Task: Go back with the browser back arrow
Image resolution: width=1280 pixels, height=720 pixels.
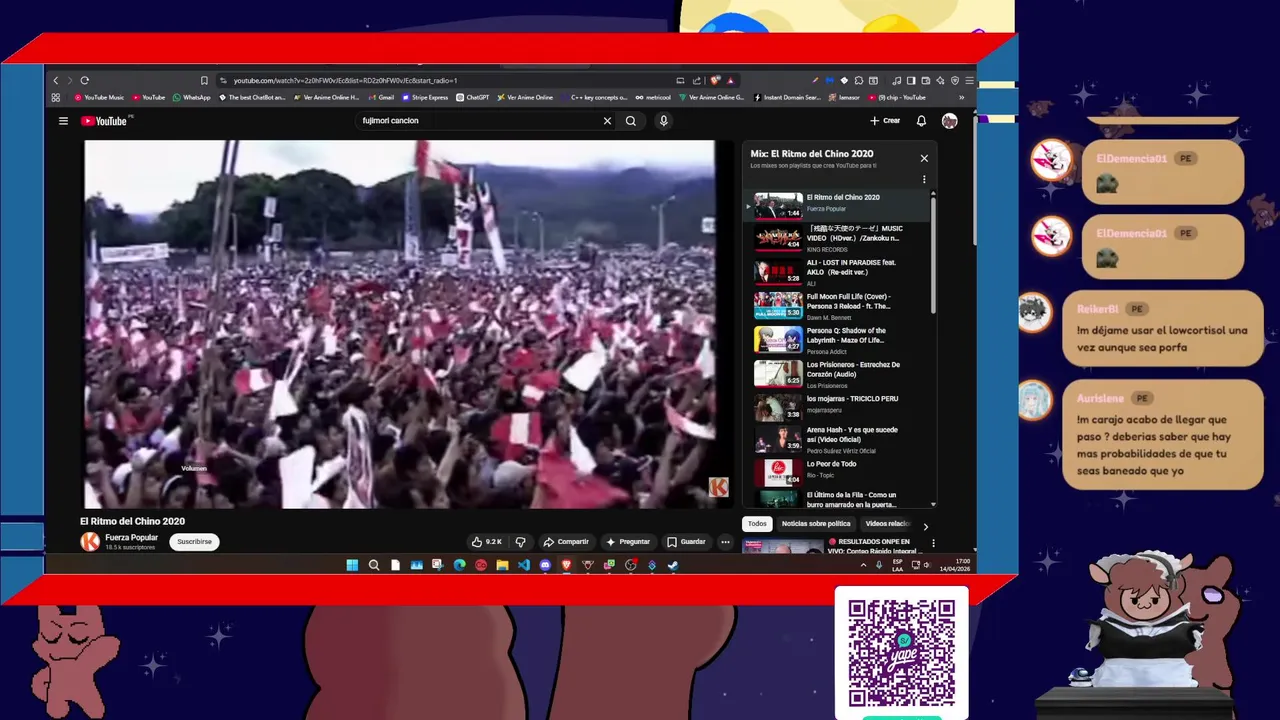Action: (x=56, y=80)
